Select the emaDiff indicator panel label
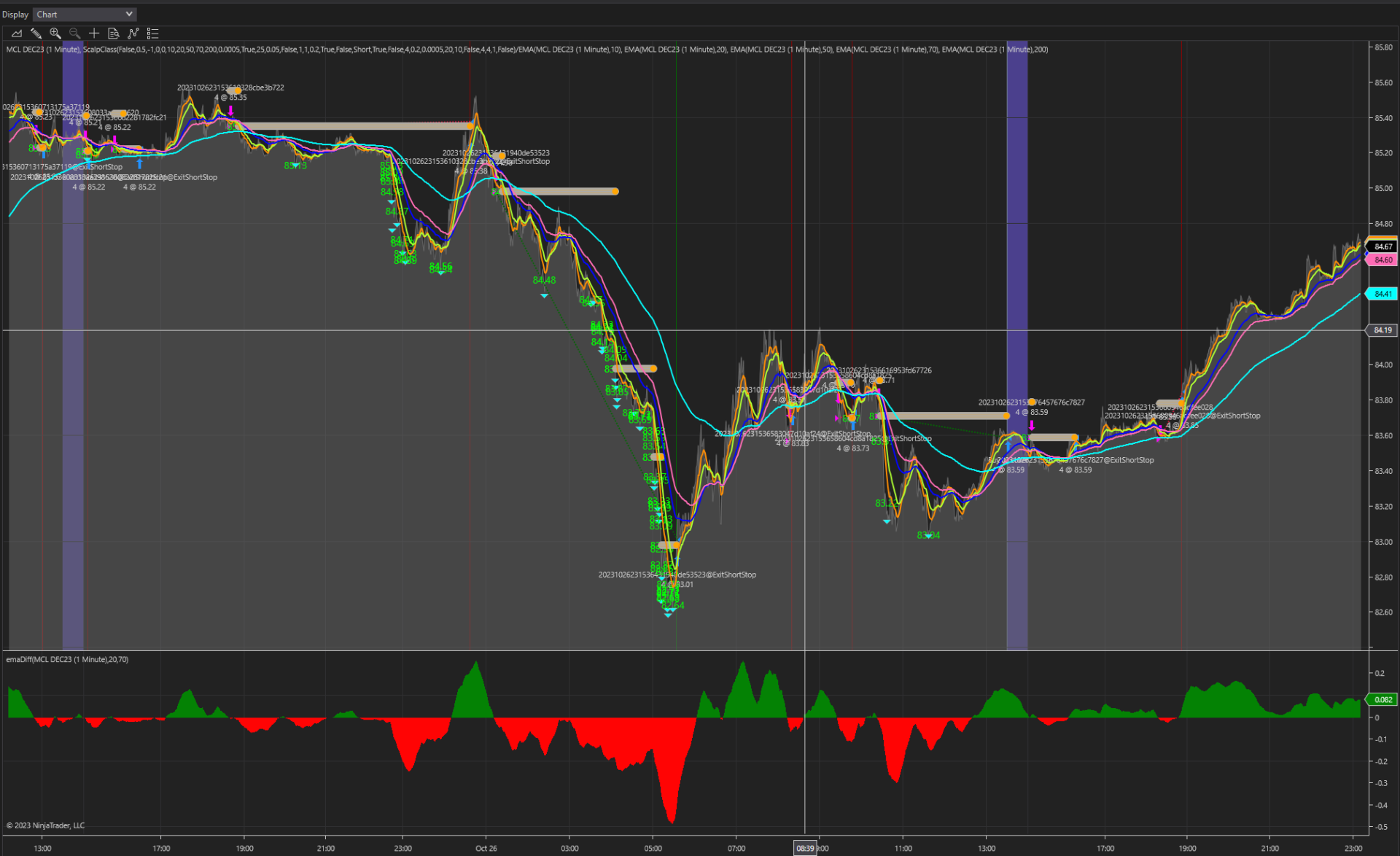Viewport: 1400px width, 856px height. click(67, 659)
